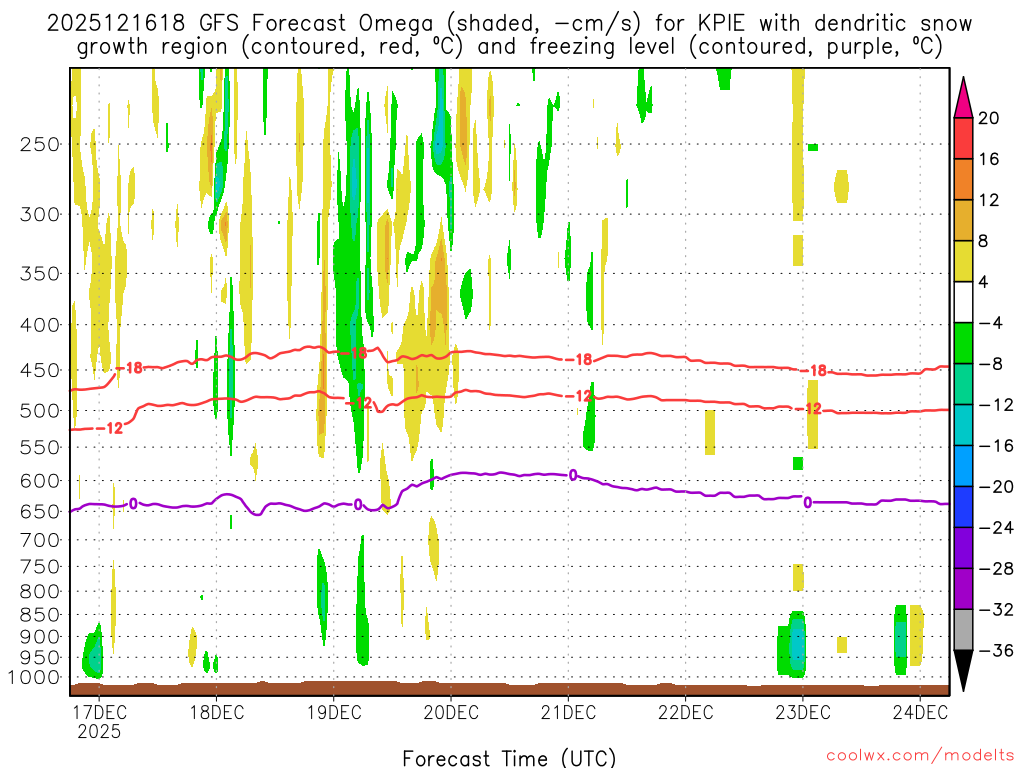
Task: Click the 24DEC time axis label
Action: 920,712
